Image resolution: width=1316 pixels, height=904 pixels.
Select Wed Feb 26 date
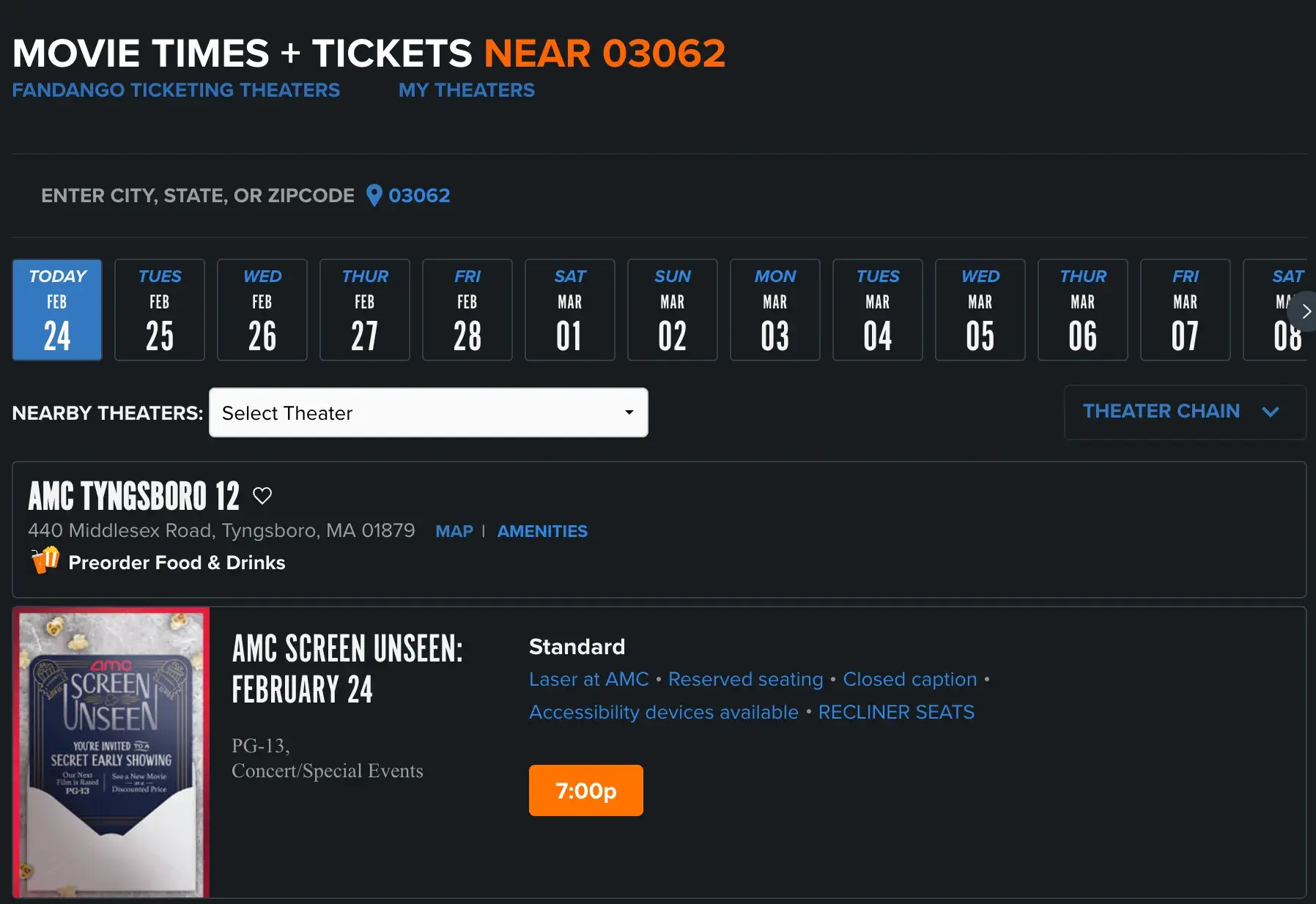coord(262,310)
